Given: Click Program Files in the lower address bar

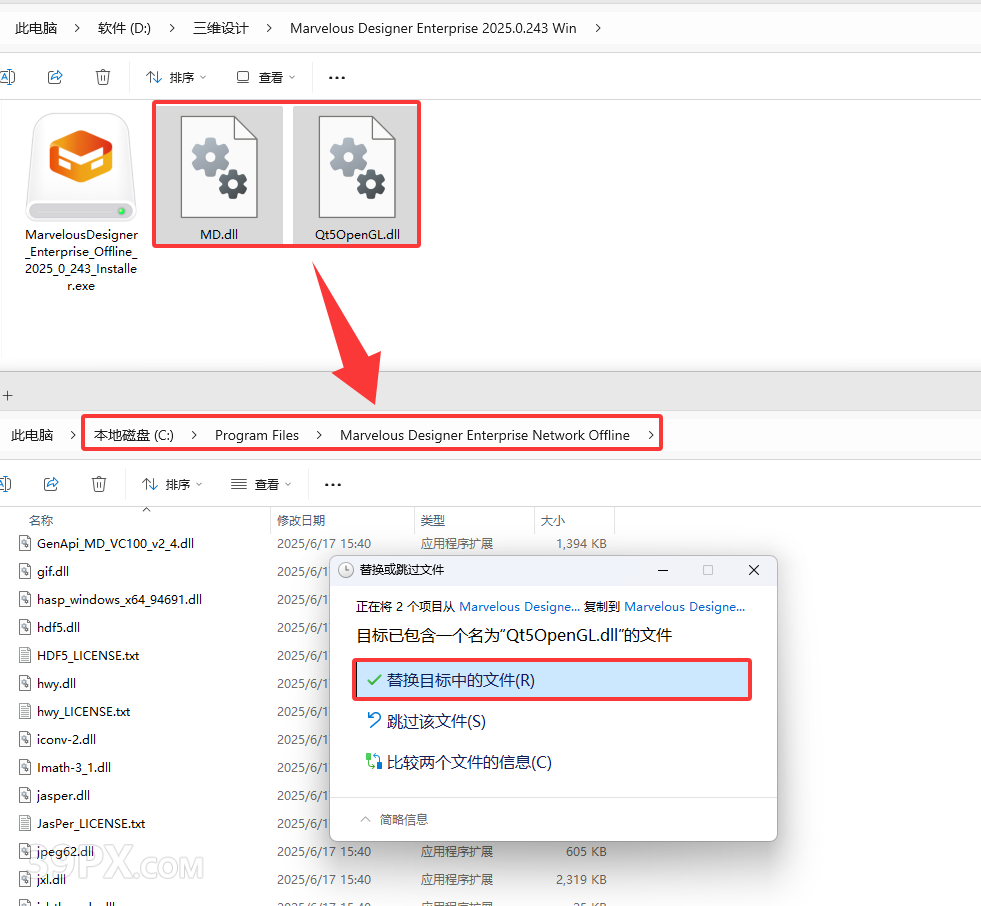Looking at the screenshot, I should point(257,435).
